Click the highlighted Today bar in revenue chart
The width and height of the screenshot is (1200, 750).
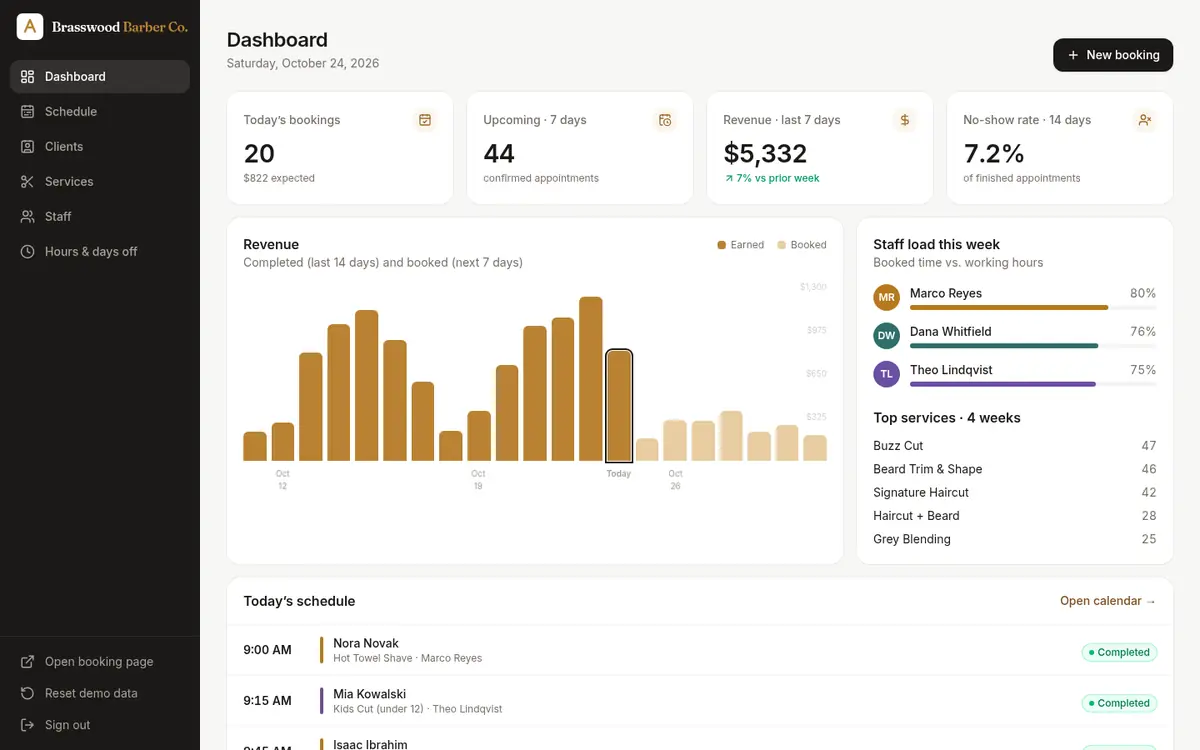coord(619,405)
